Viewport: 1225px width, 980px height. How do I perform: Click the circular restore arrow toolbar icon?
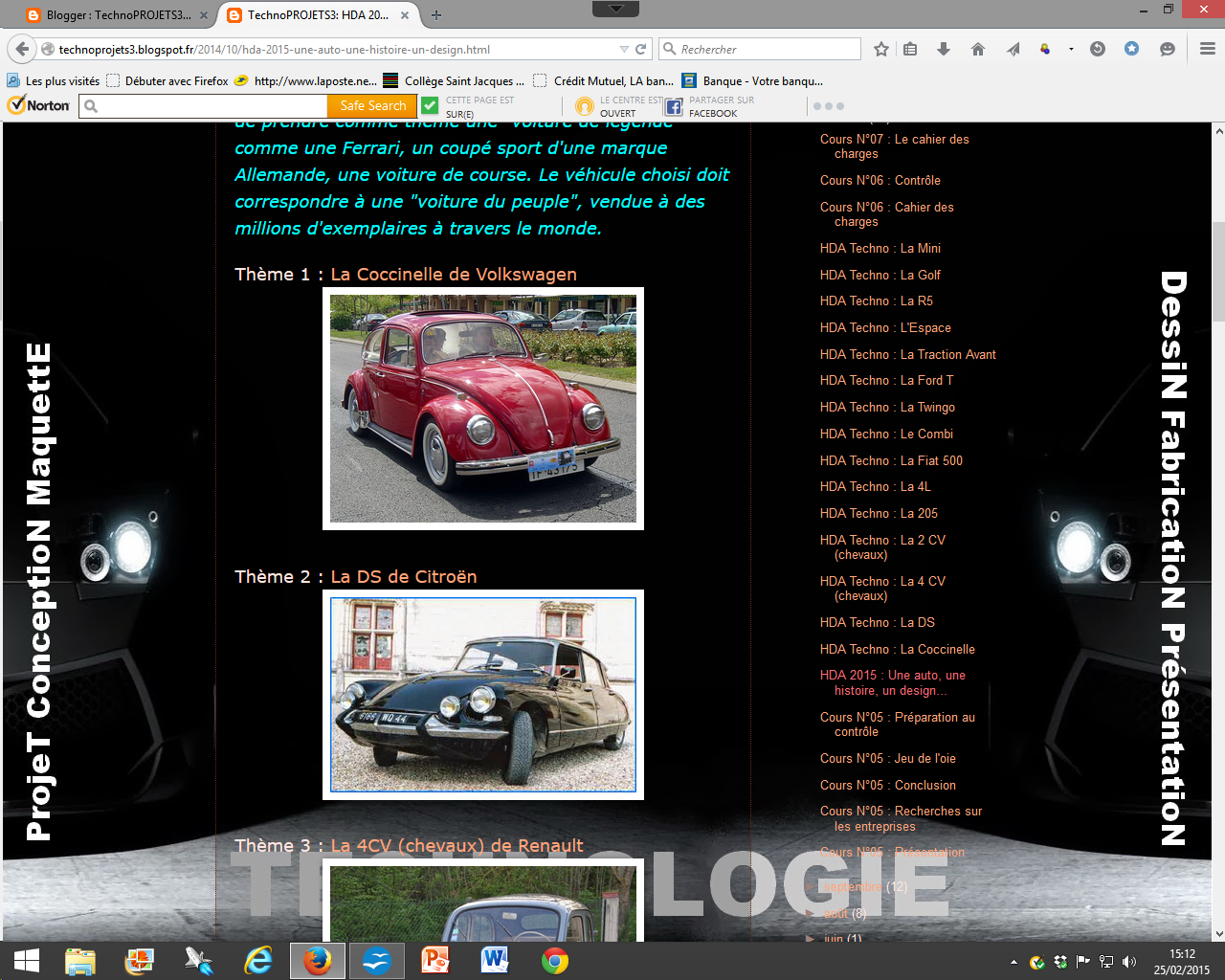click(1098, 49)
